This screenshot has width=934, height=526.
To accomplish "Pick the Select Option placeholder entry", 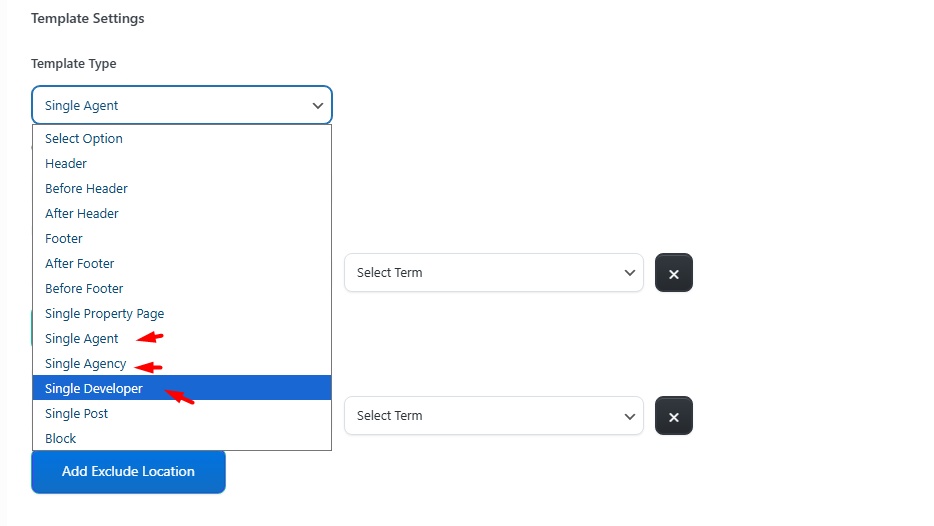I will coord(84,139).
